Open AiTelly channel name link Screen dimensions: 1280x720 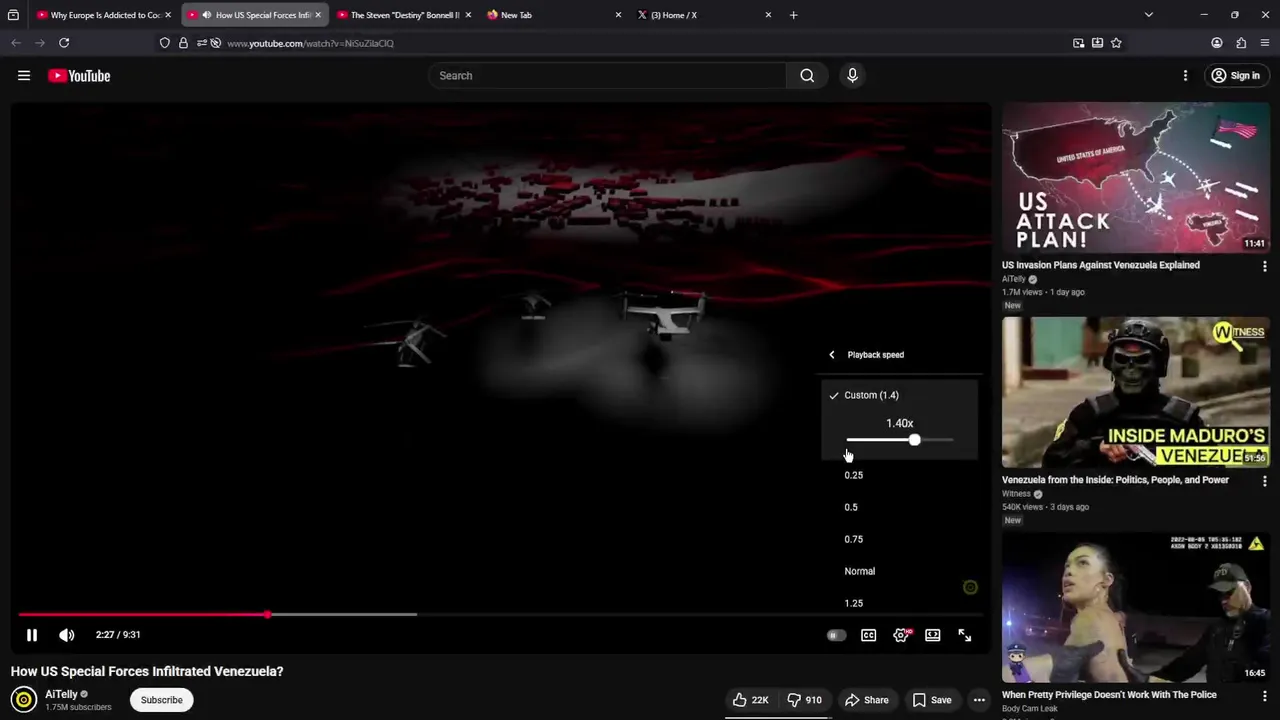coord(61,694)
